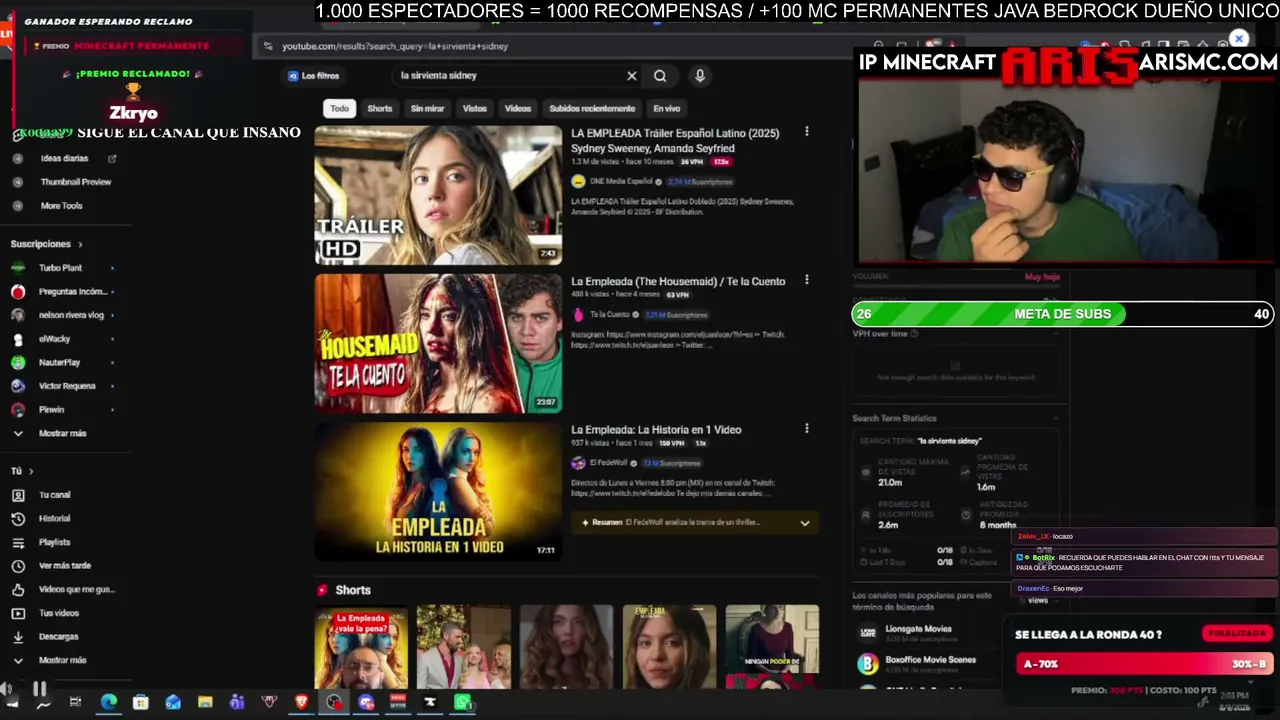
Task: Collapse the VPH over time panel
Action: click(x=1056, y=334)
